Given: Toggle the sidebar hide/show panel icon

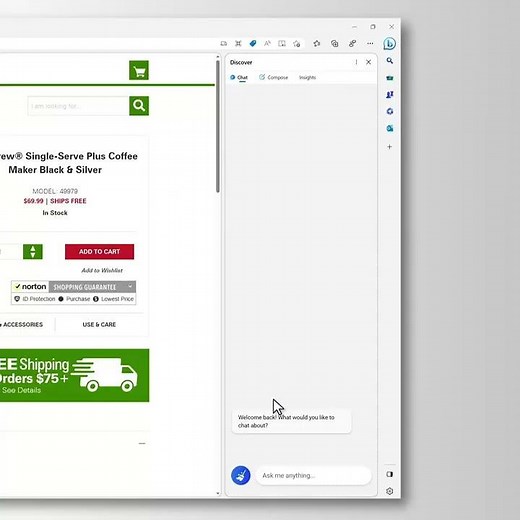Looking at the screenshot, I should click(x=389, y=474).
